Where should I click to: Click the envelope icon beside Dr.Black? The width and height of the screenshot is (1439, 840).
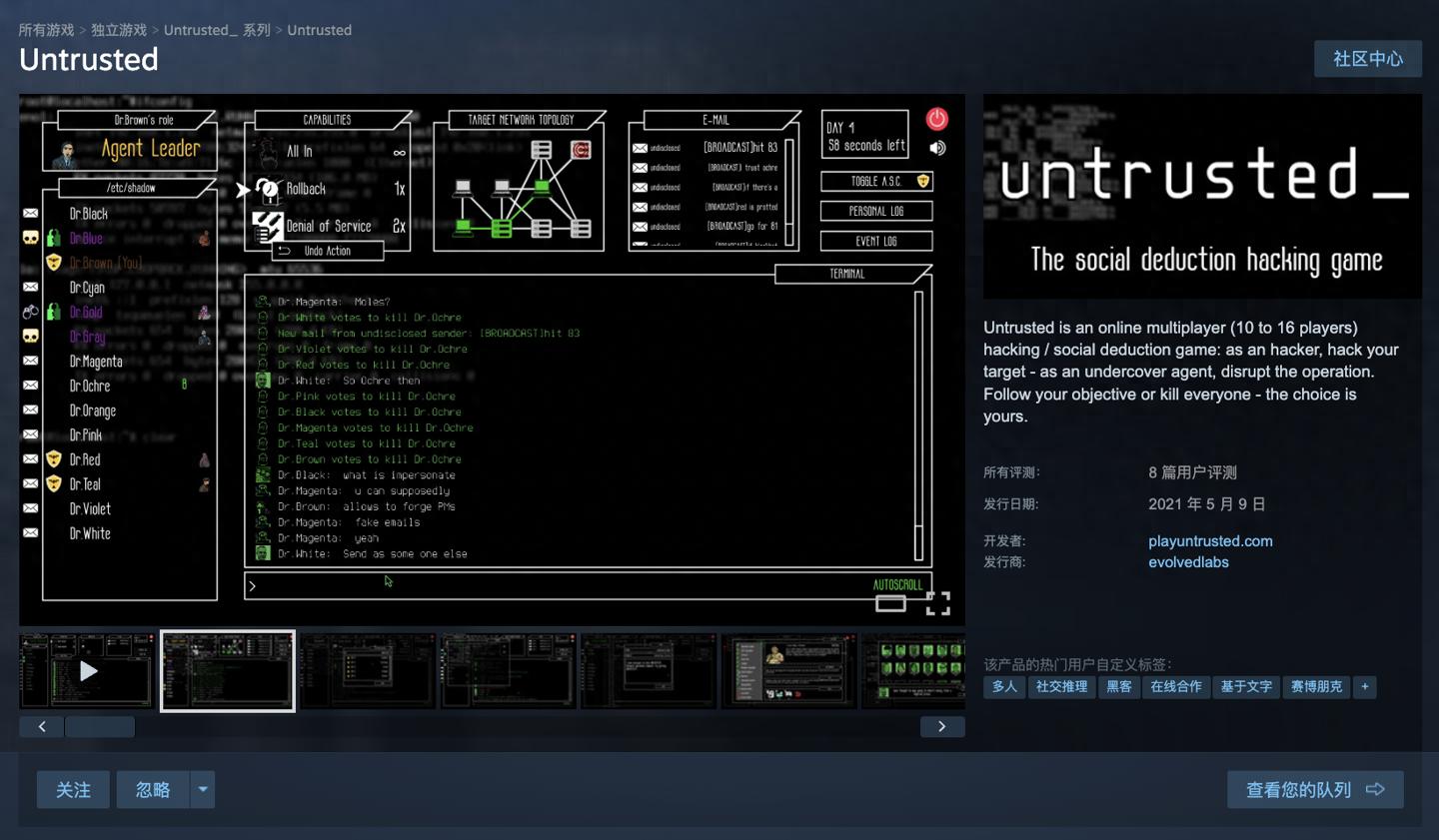point(31,214)
